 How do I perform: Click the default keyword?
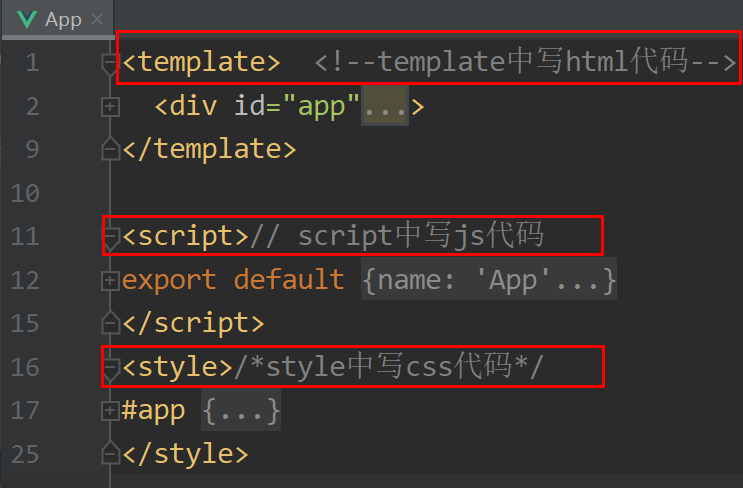click(289, 279)
